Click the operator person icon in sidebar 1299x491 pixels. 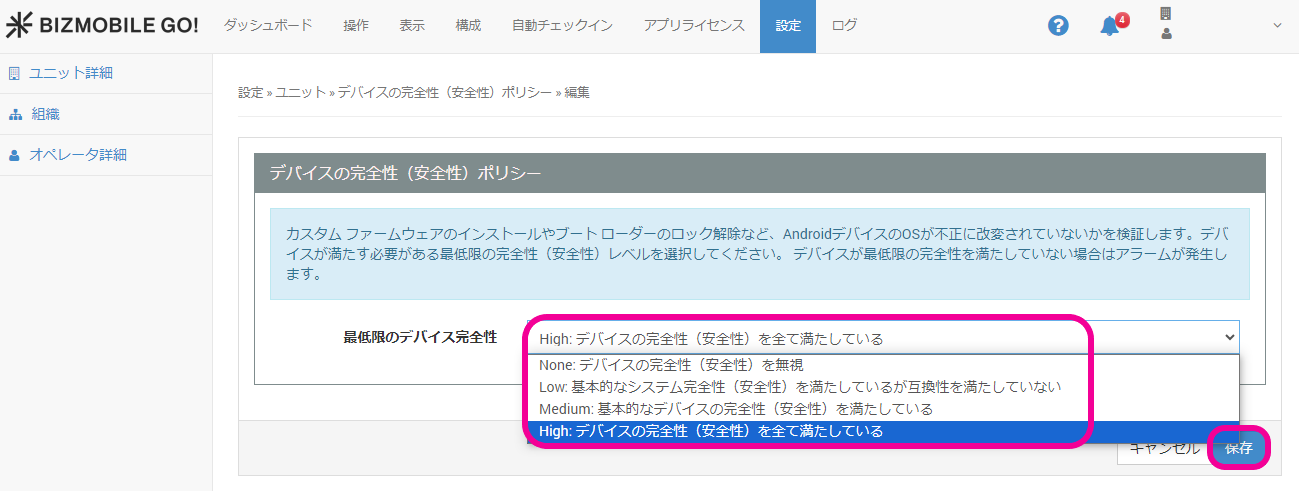pos(14,155)
